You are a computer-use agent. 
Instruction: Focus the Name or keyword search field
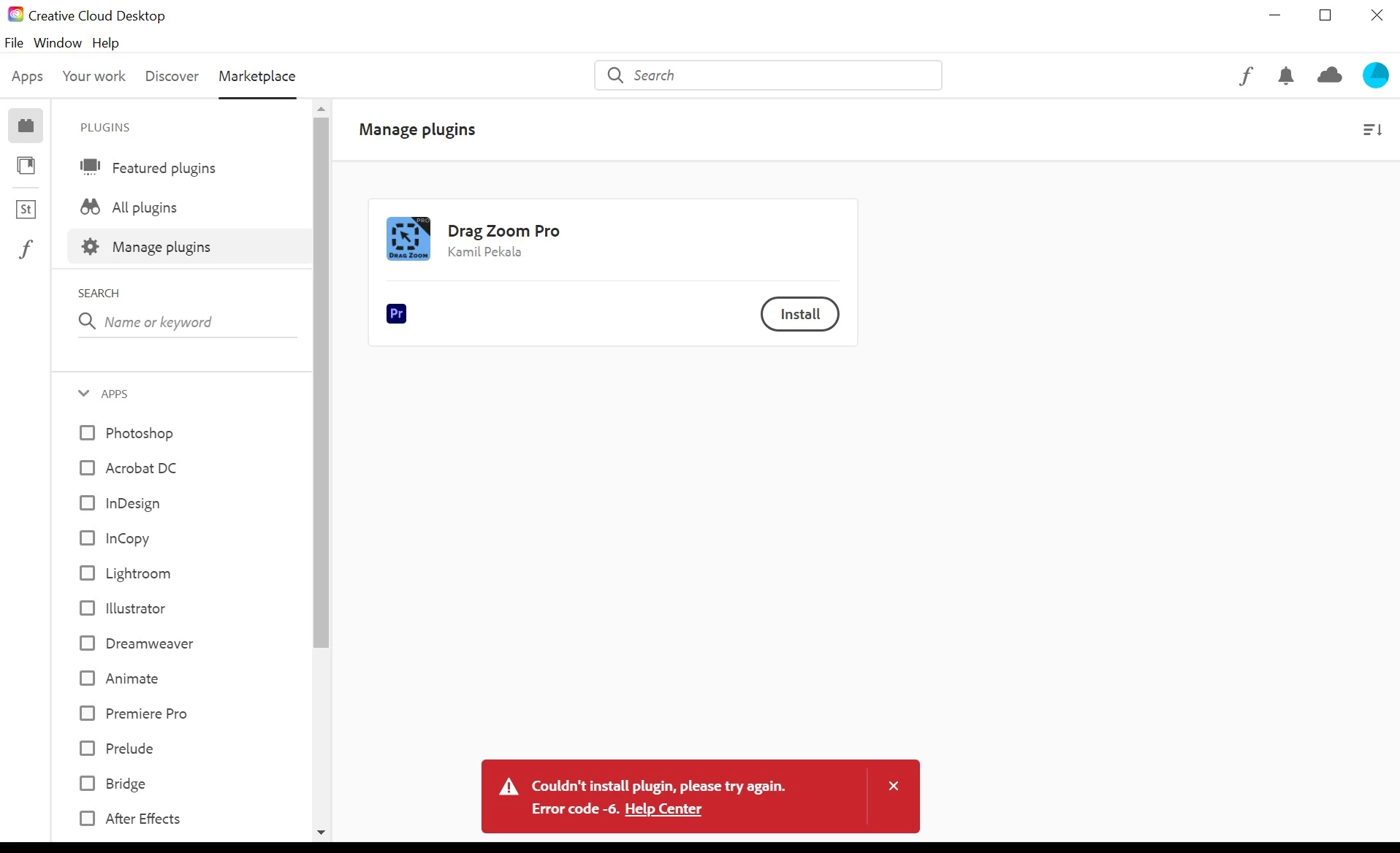point(188,322)
